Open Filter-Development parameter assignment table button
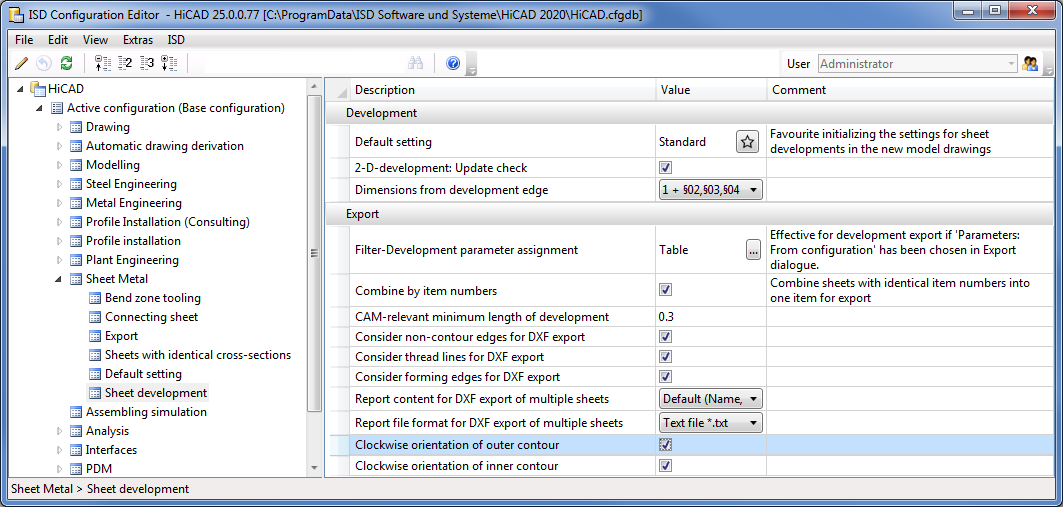The image size is (1063, 507). 753,249
